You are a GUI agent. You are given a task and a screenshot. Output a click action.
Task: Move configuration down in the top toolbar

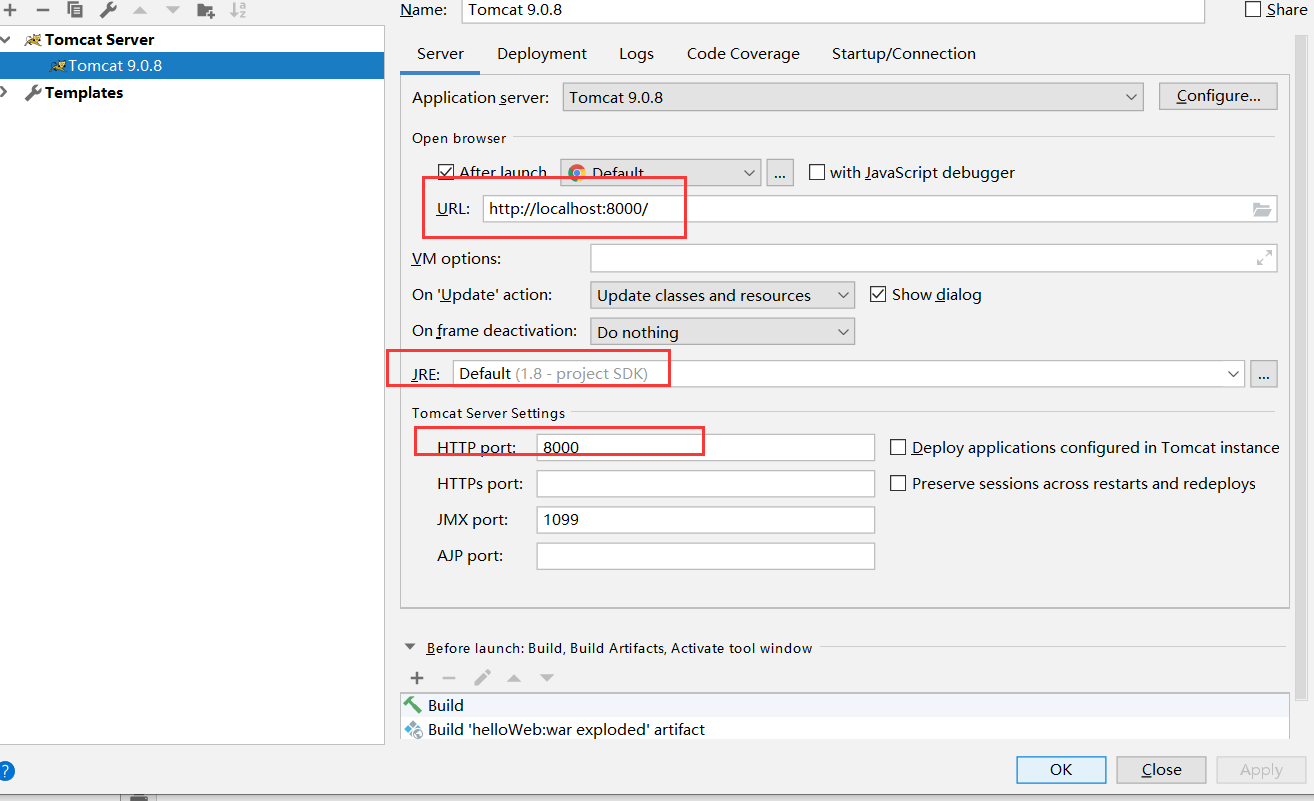(x=173, y=10)
